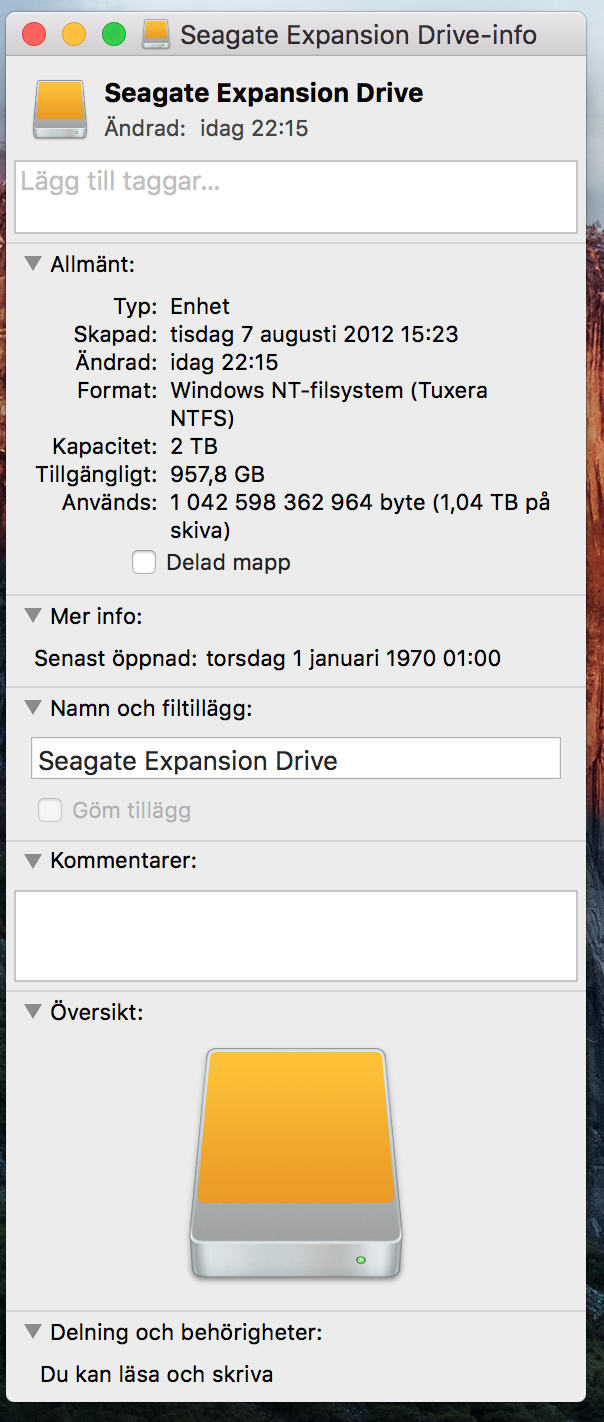Toggle the Delad mapp checkbox

145,563
